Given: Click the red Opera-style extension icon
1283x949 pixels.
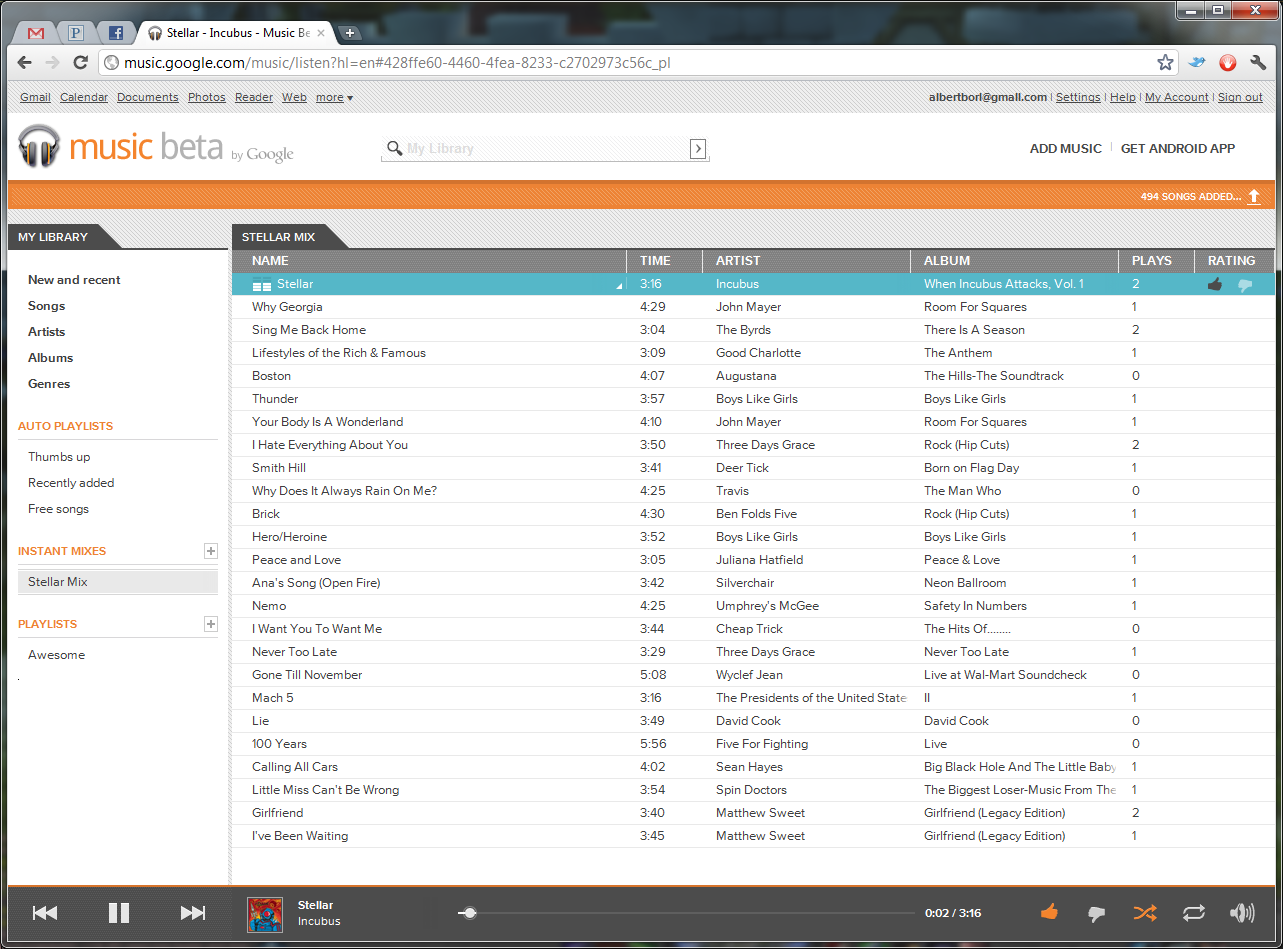Looking at the screenshot, I should (1228, 63).
